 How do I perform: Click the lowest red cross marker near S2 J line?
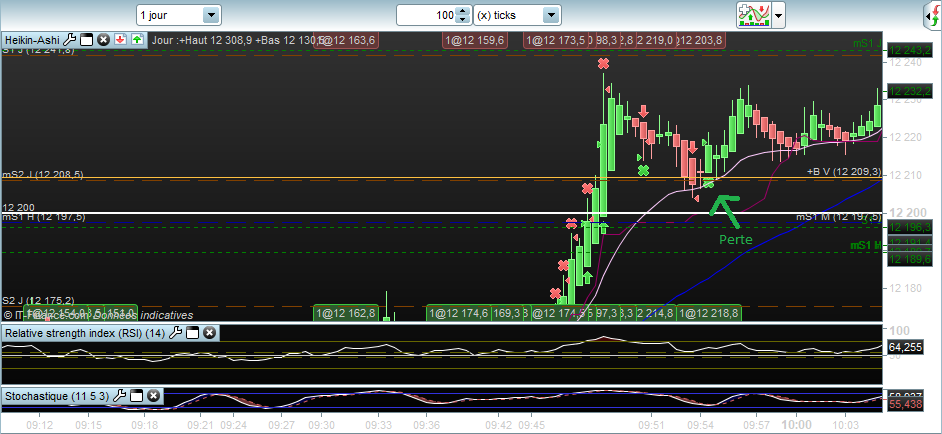556,293
